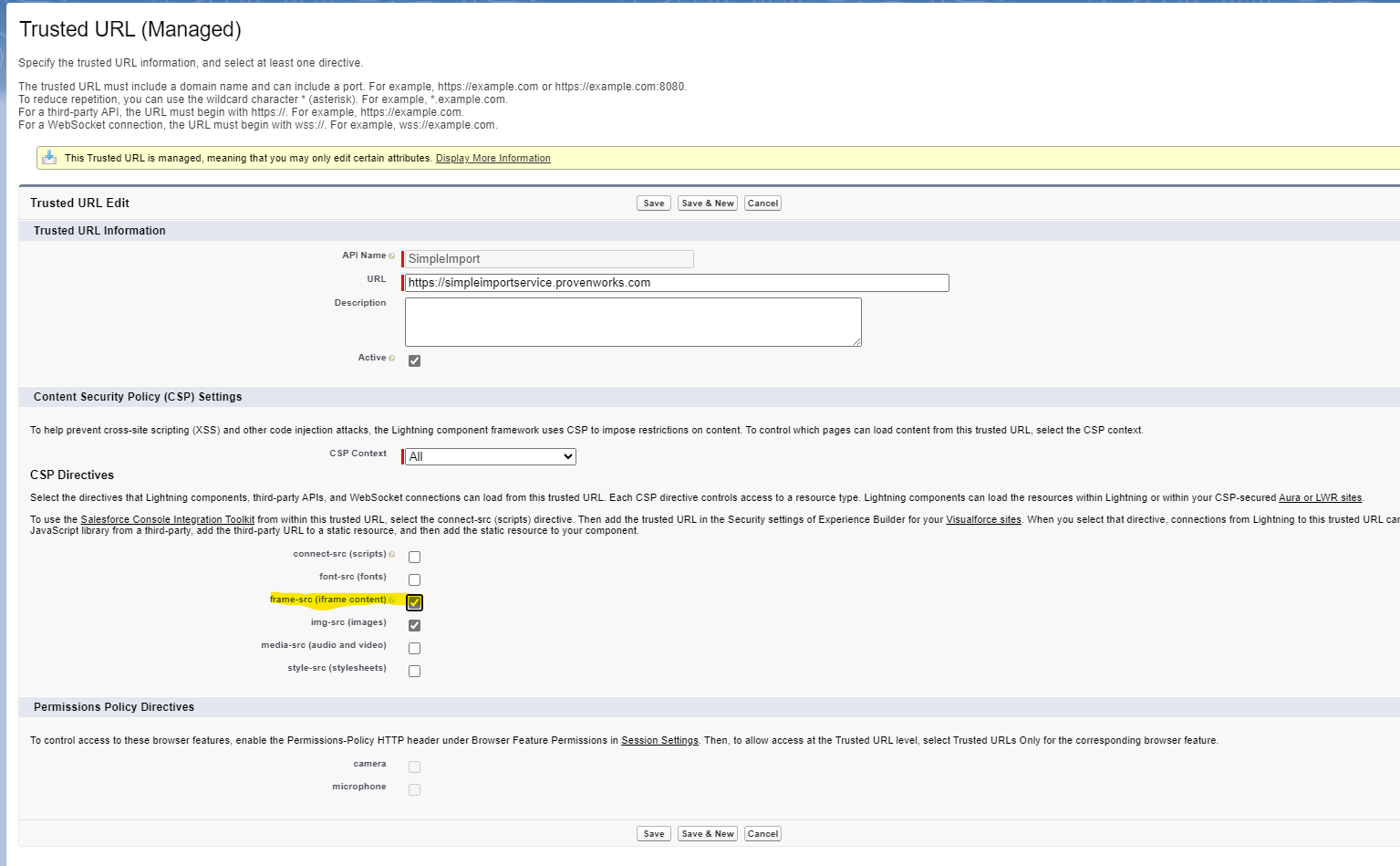Cancel editing using the top Cancel button
Image resolution: width=1400 pixels, height=866 pixels.
762,203
